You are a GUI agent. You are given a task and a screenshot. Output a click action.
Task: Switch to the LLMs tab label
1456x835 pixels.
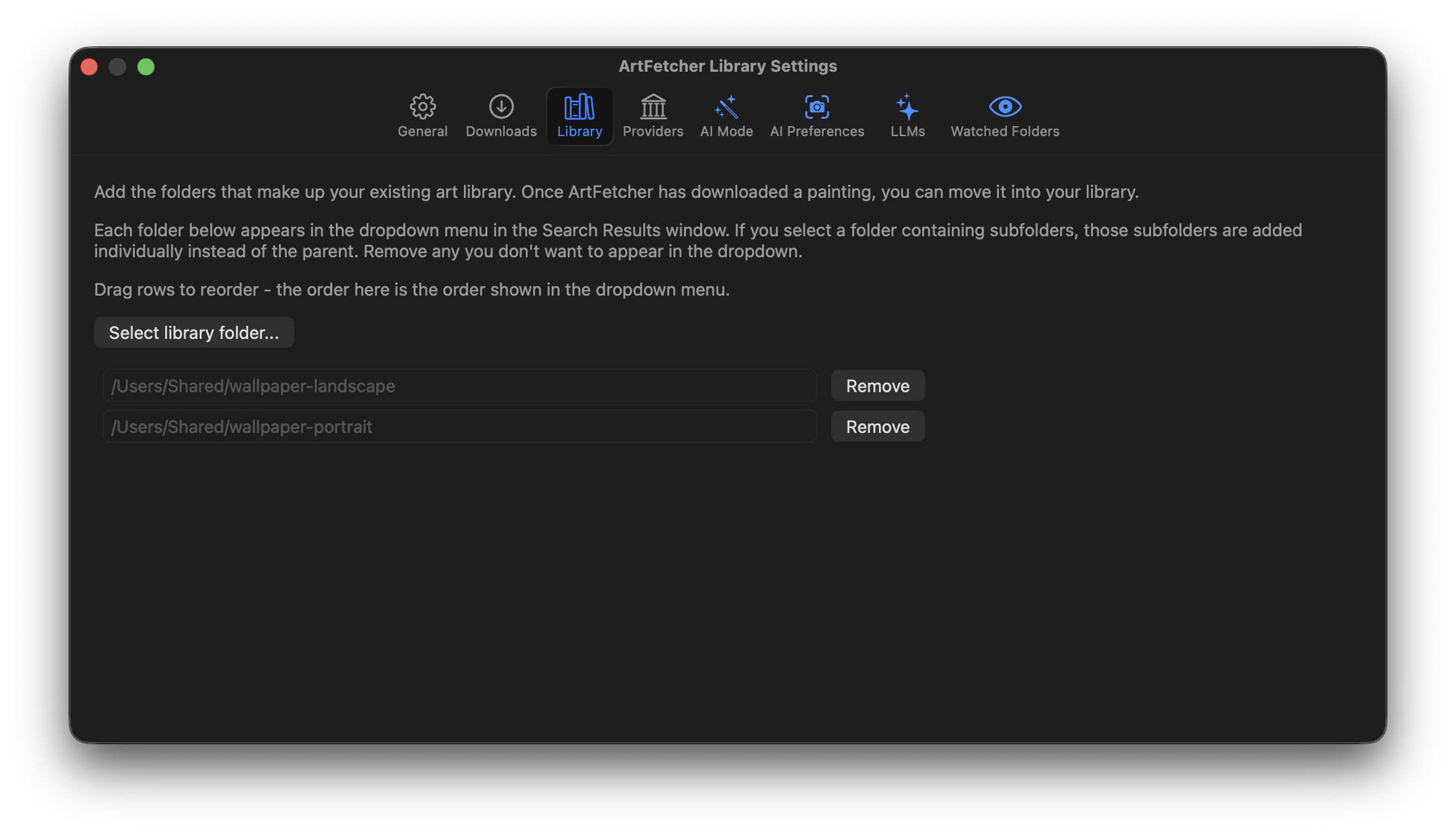click(907, 131)
